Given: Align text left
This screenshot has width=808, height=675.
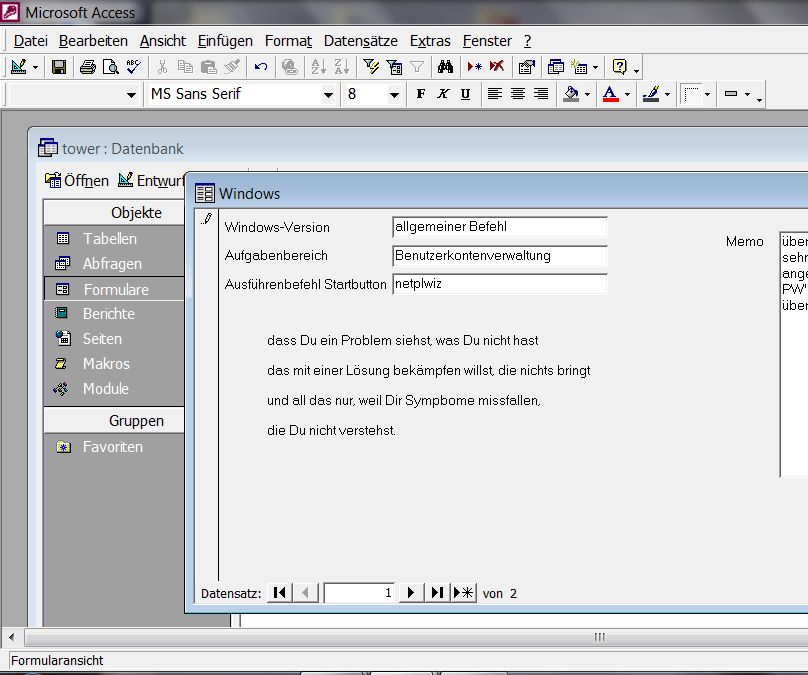Looking at the screenshot, I should [495, 94].
